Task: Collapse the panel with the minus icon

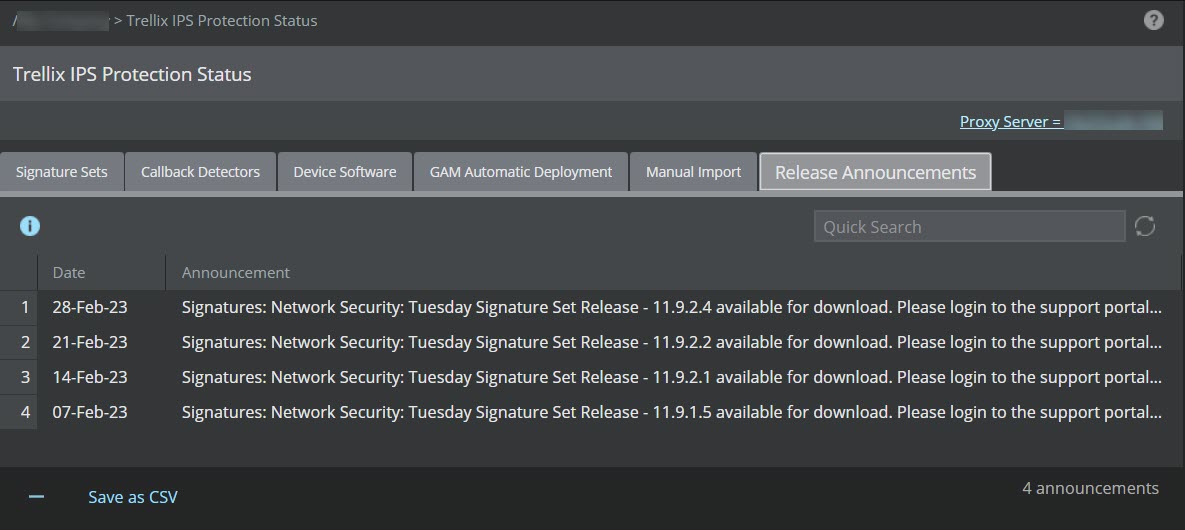Action: tap(36, 497)
